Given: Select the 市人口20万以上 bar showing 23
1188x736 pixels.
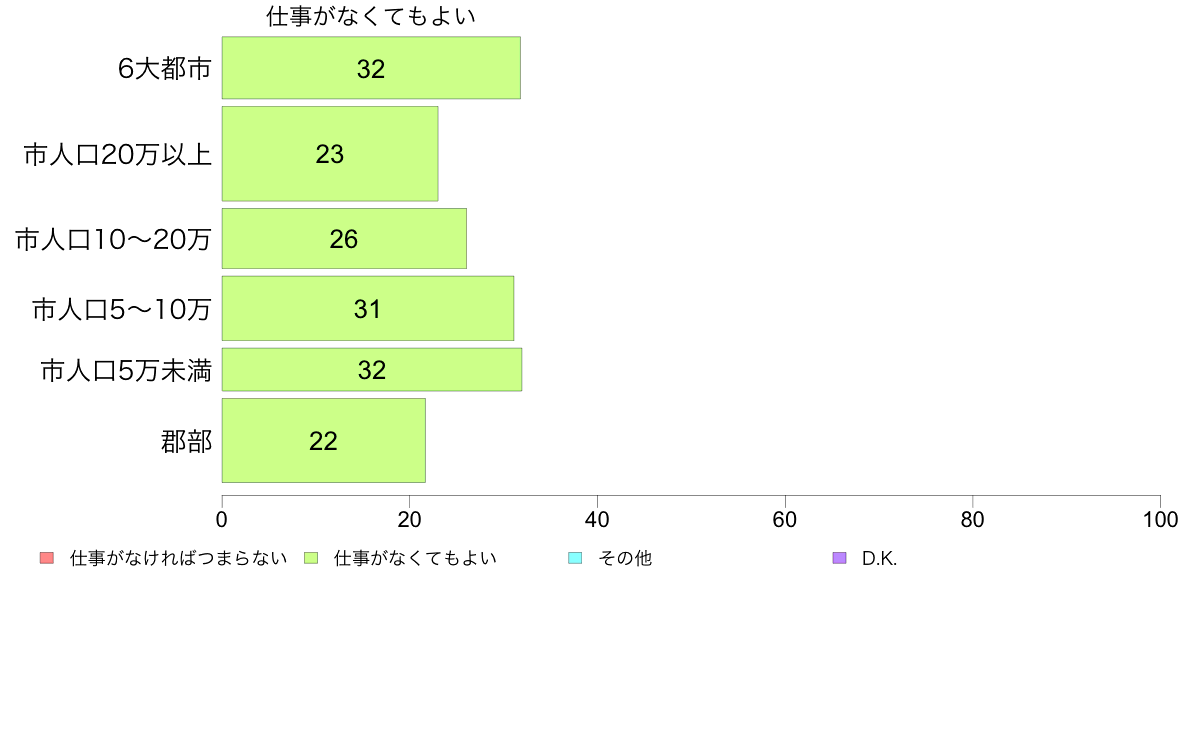Looking at the screenshot, I should click(x=330, y=154).
